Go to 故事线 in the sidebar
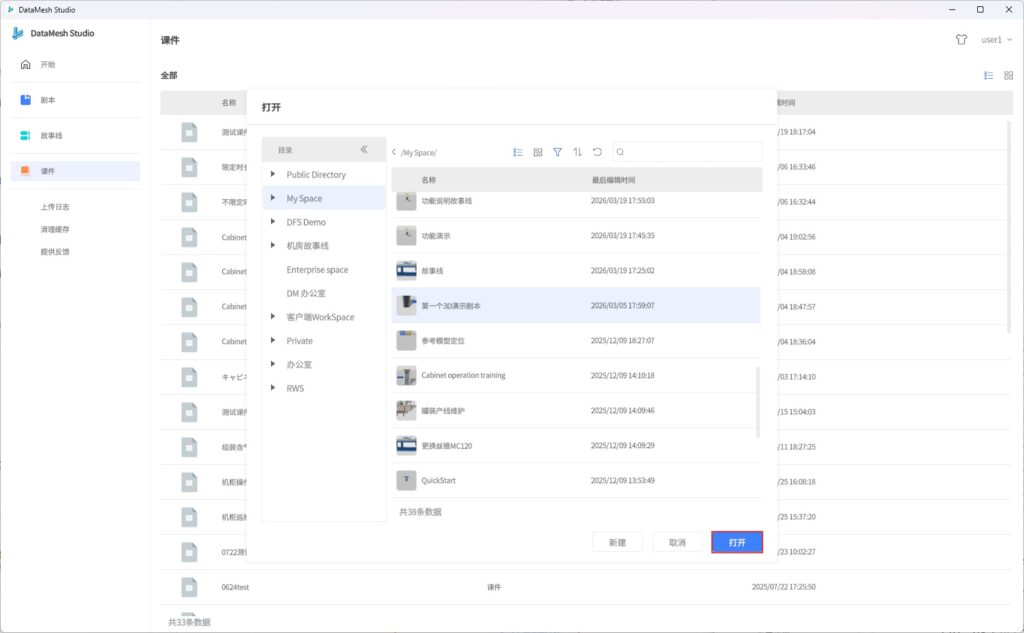1024x633 pixels. click(x=50, y=136)
